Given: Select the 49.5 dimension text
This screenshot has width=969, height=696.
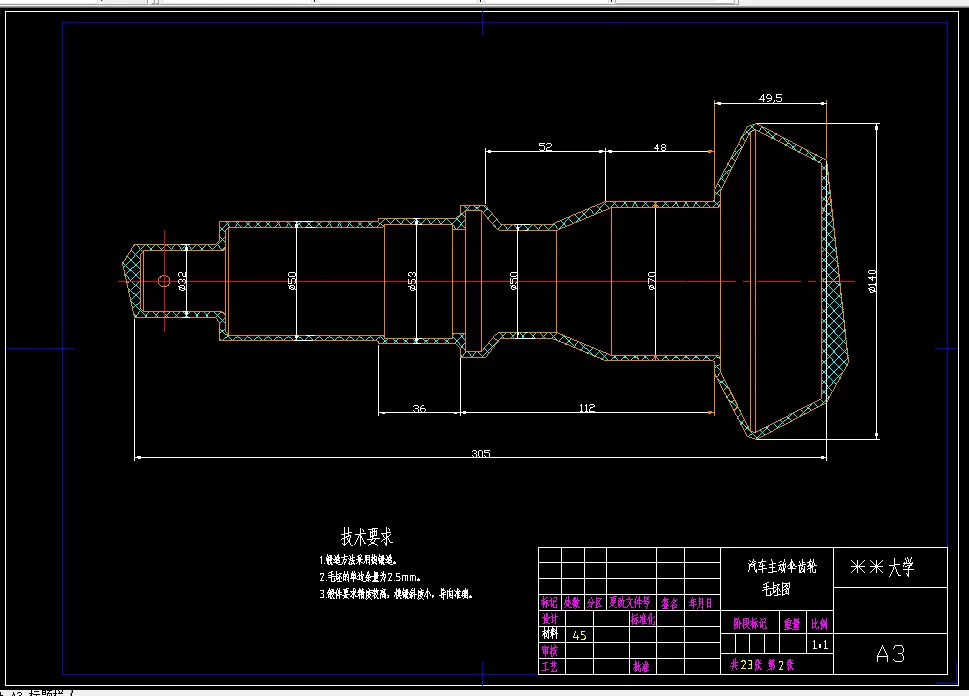Looking at the screenshot, I should click(x=770, y=98).
